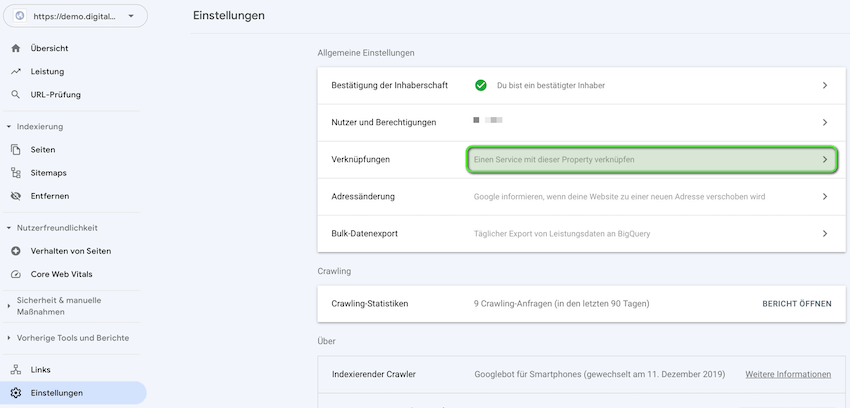Click 'Täglicher Export von Leistungsdaten an BigQuery'
This screenshot has width=850, height=408.
point(562,234)
